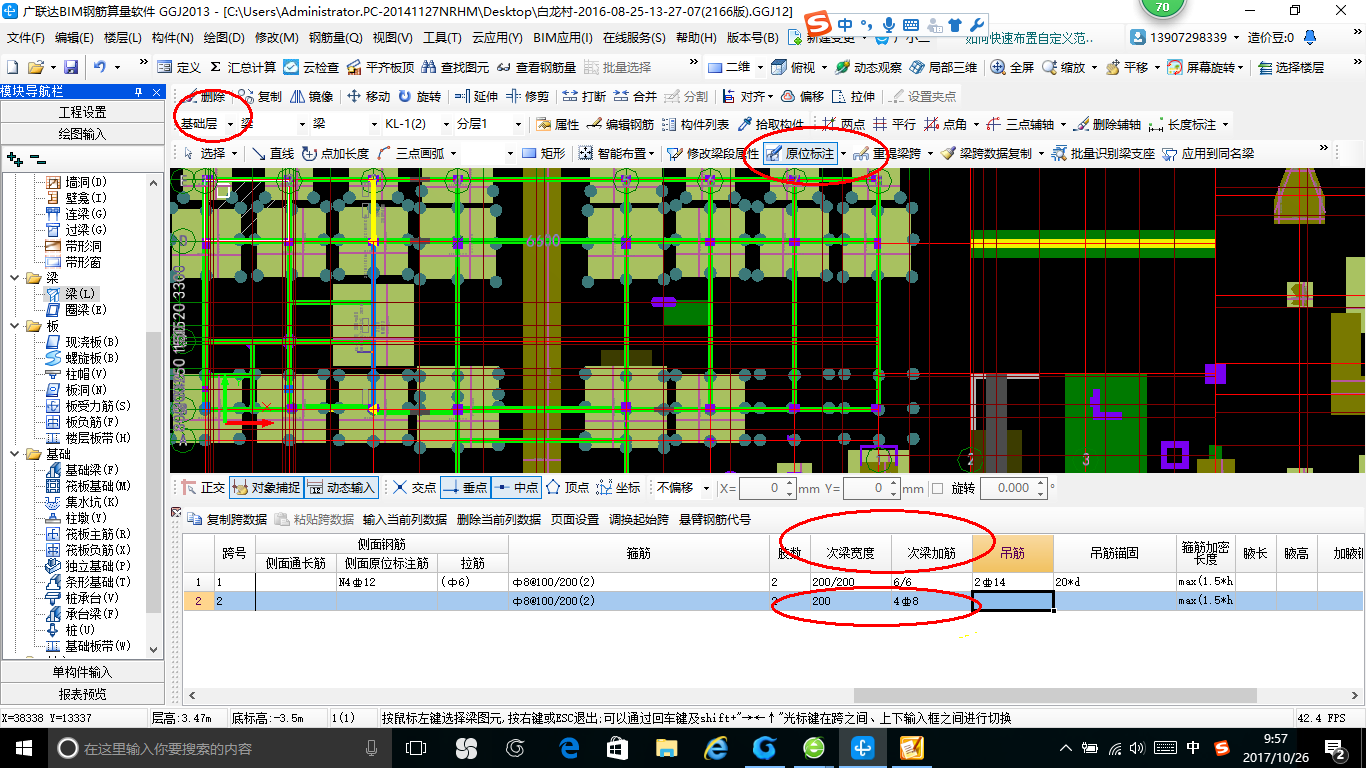The width and height of the screenshot is (1366, 768).
Task: Open 查找图元 find element tool
Action: click(456, 67)
